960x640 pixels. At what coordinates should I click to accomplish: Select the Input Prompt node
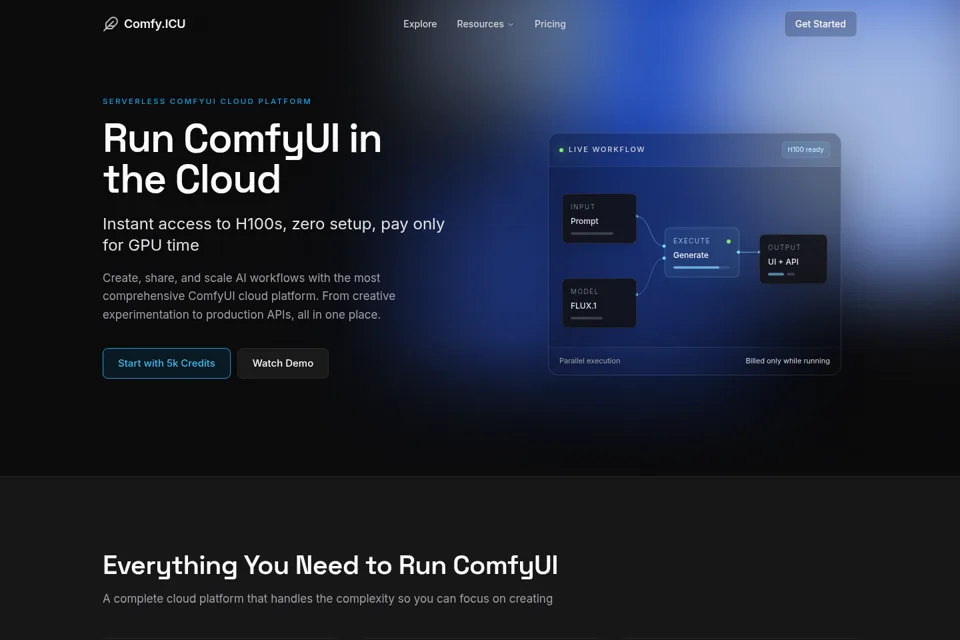coord(599,219)
